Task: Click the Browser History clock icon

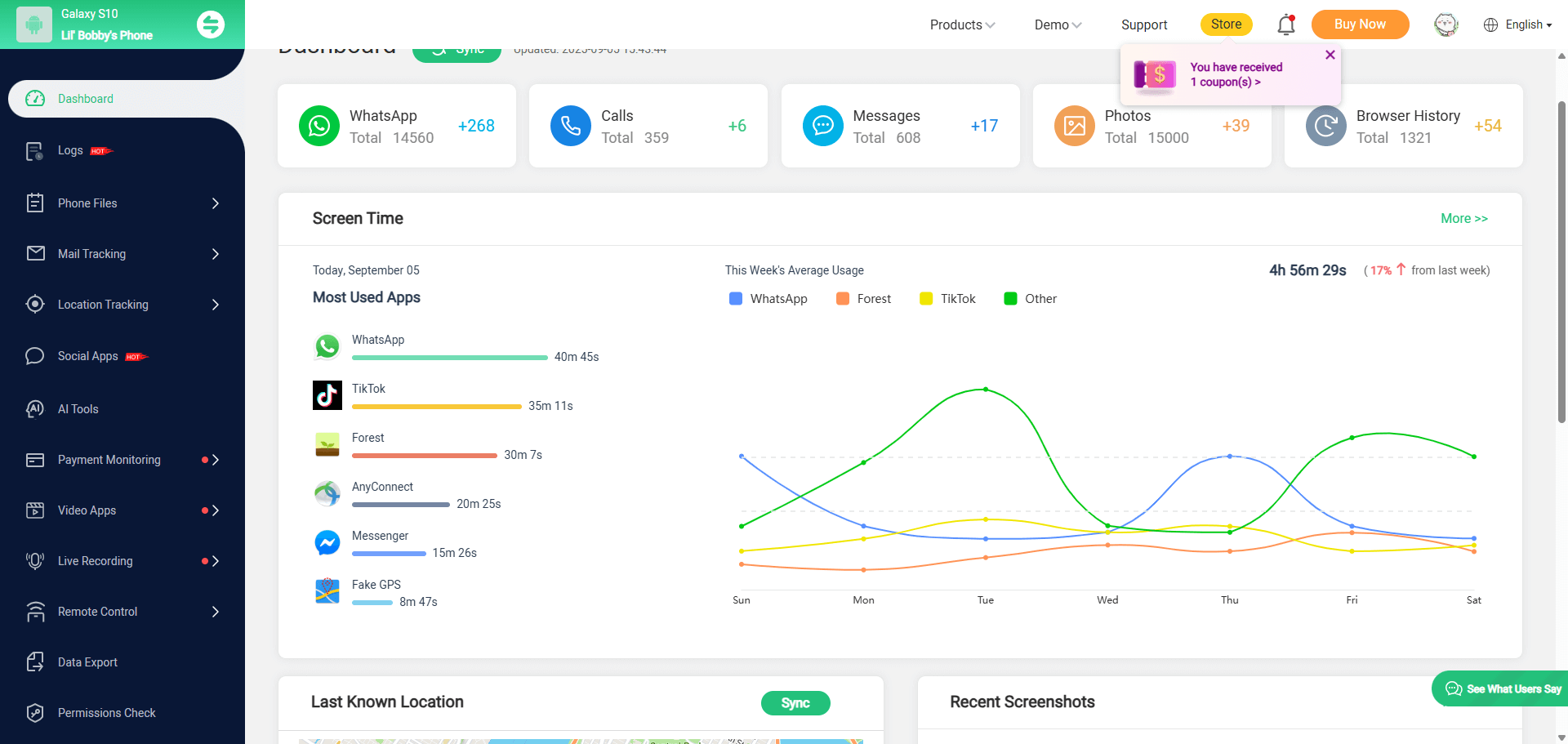Action: (1326, 126)
